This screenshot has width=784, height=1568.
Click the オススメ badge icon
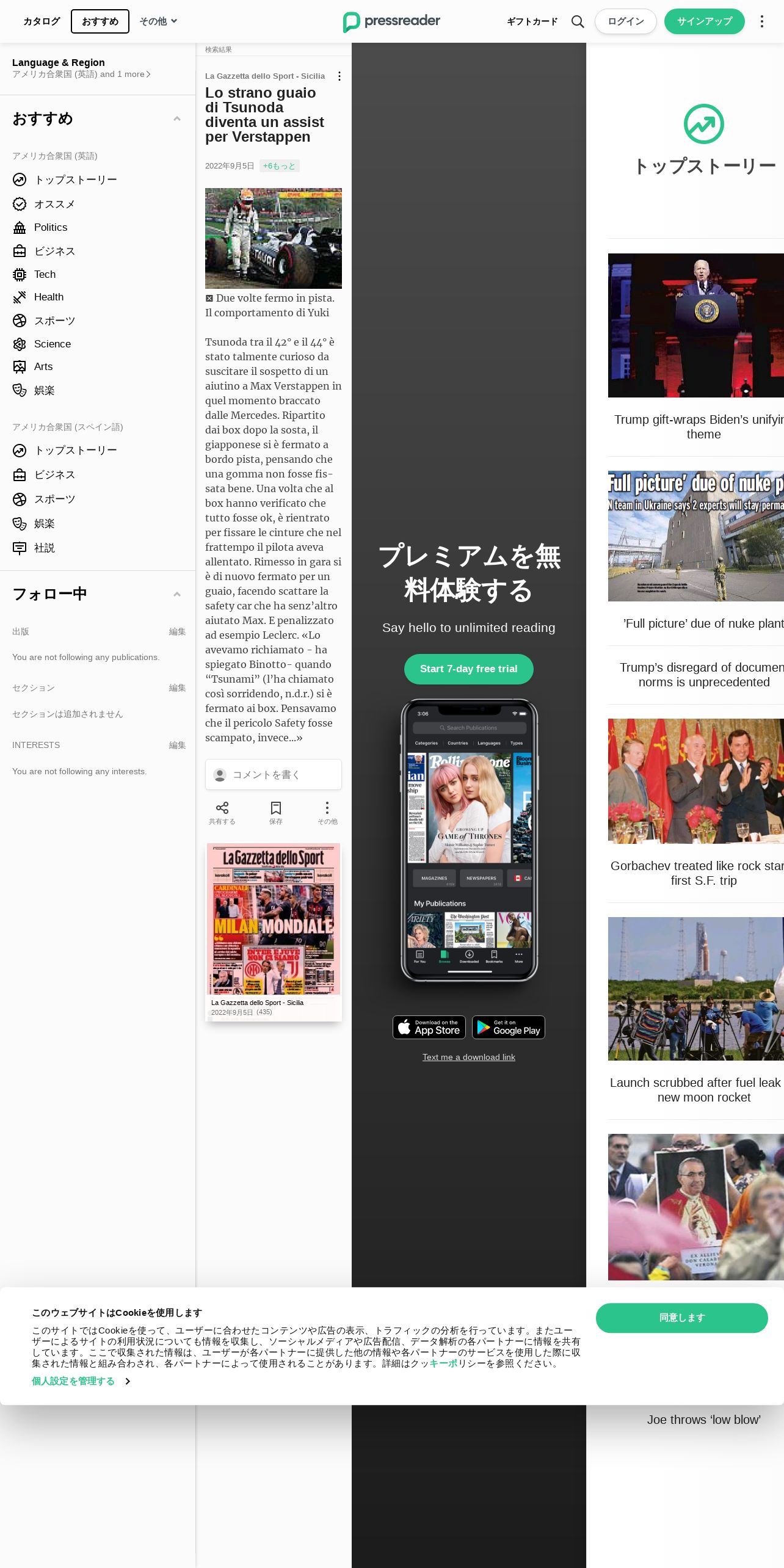click(20, 204)
